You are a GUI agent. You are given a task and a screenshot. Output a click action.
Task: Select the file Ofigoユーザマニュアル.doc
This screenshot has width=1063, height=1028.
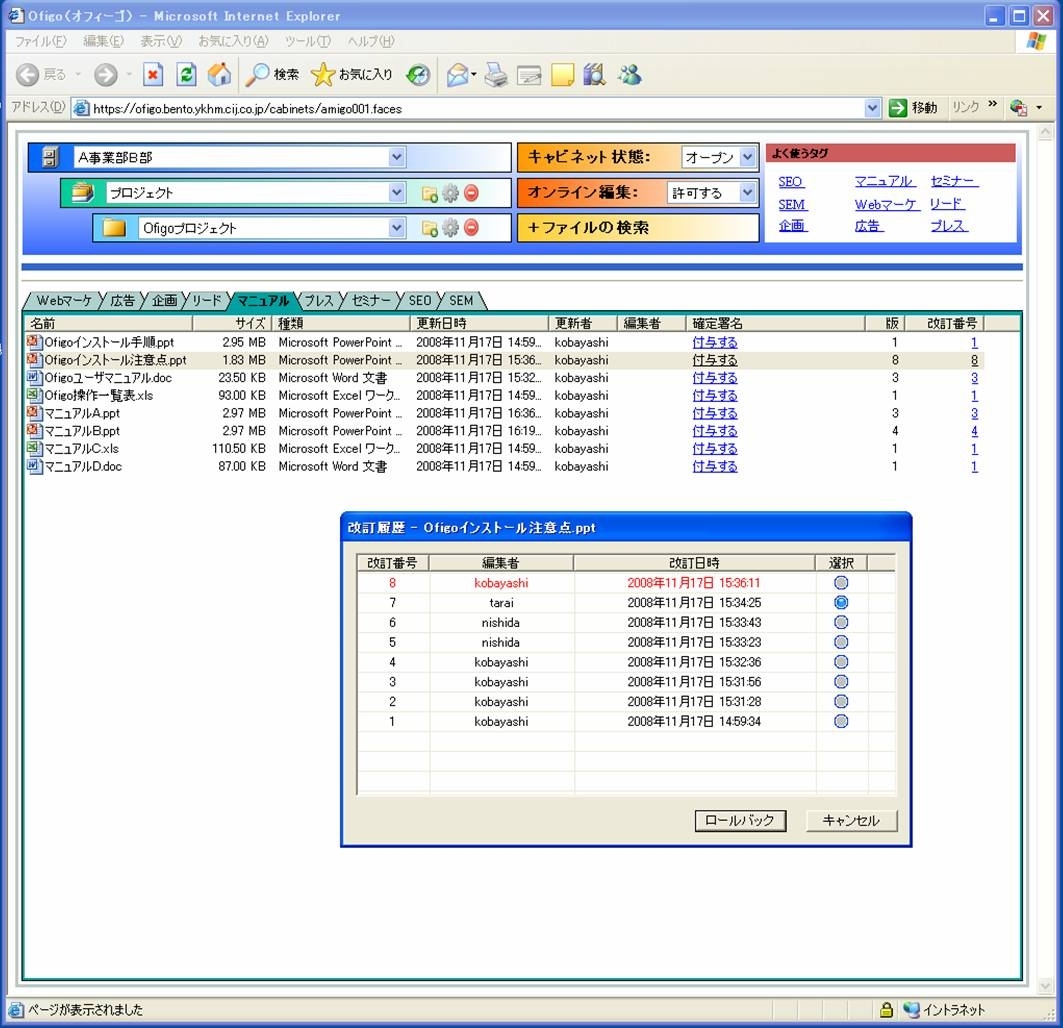[108, 378]
